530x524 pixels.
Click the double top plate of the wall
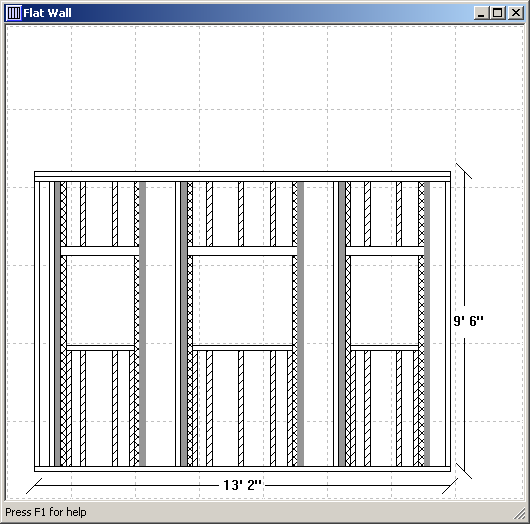242,176
